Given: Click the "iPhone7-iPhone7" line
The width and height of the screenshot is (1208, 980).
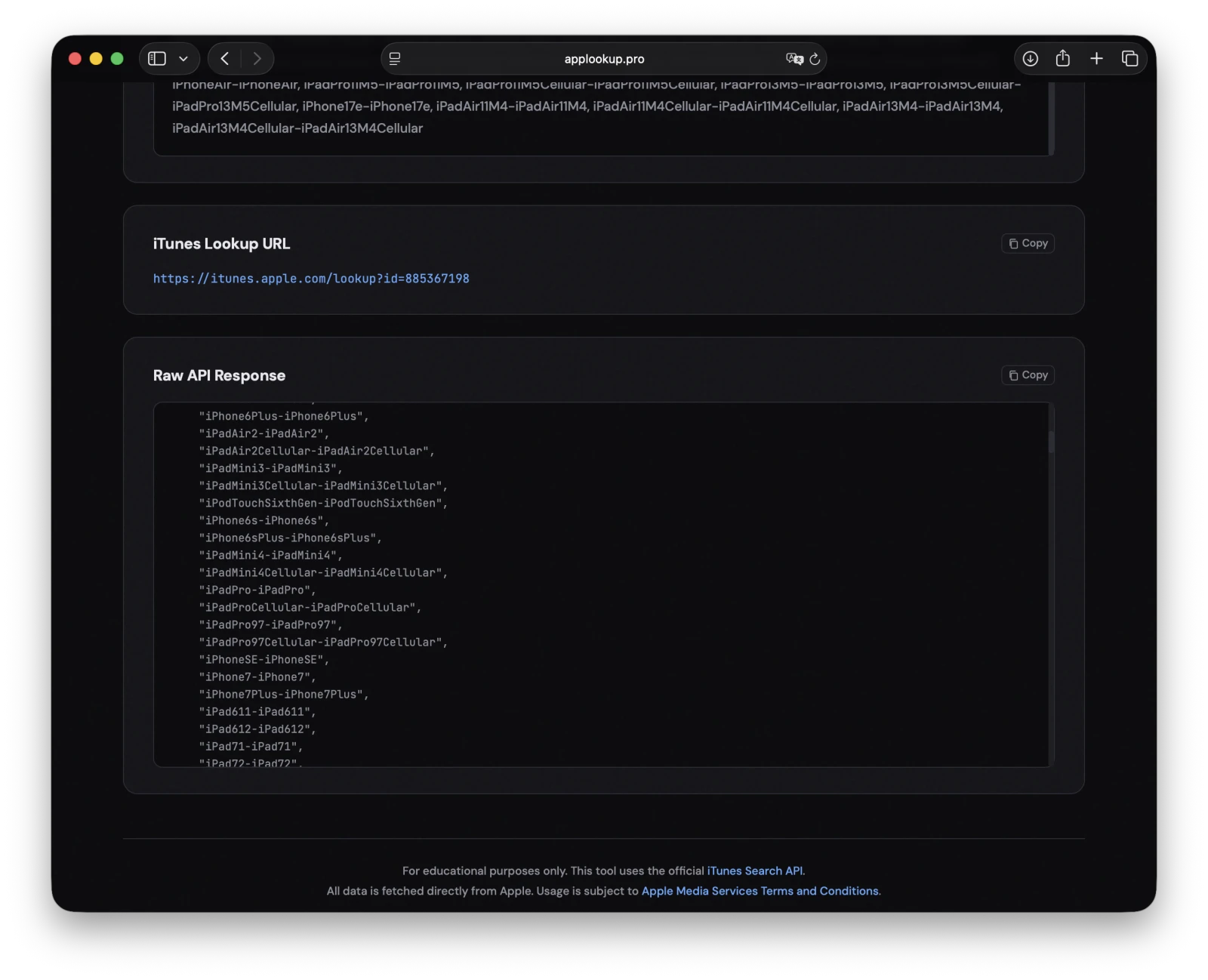Looking at the screenshot, I should pyautogui.click(x=257, y=676).
